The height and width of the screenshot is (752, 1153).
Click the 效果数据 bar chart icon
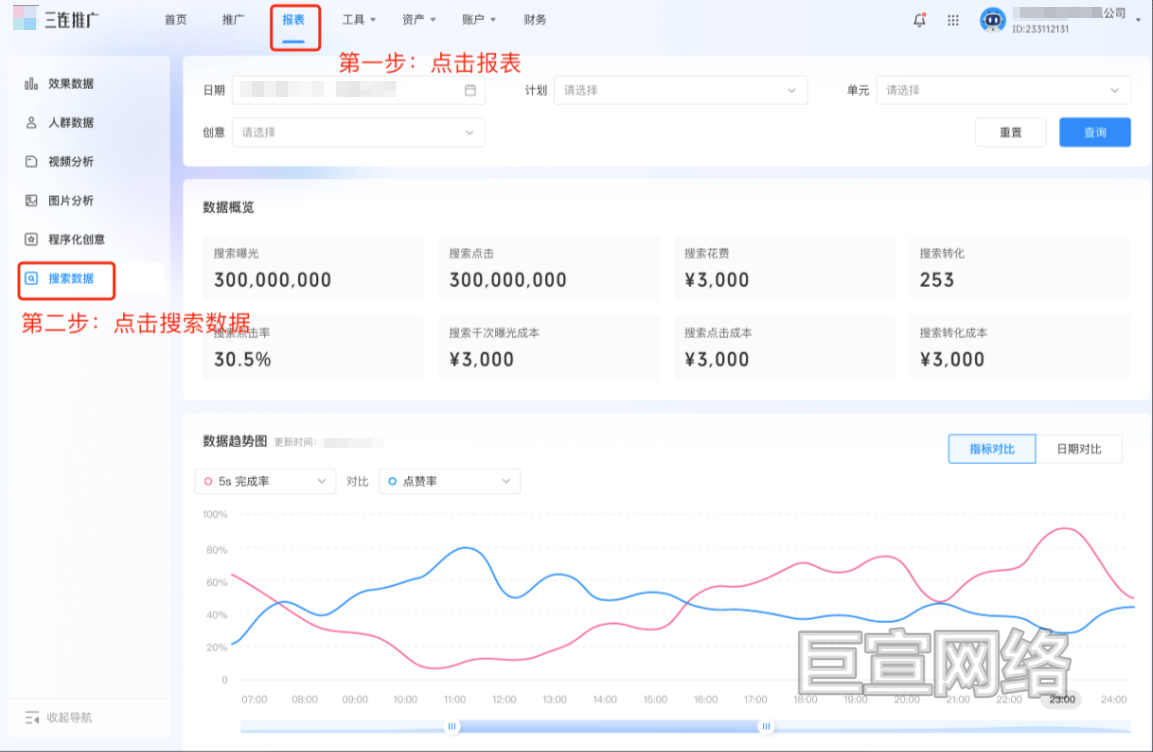[31, 83]
